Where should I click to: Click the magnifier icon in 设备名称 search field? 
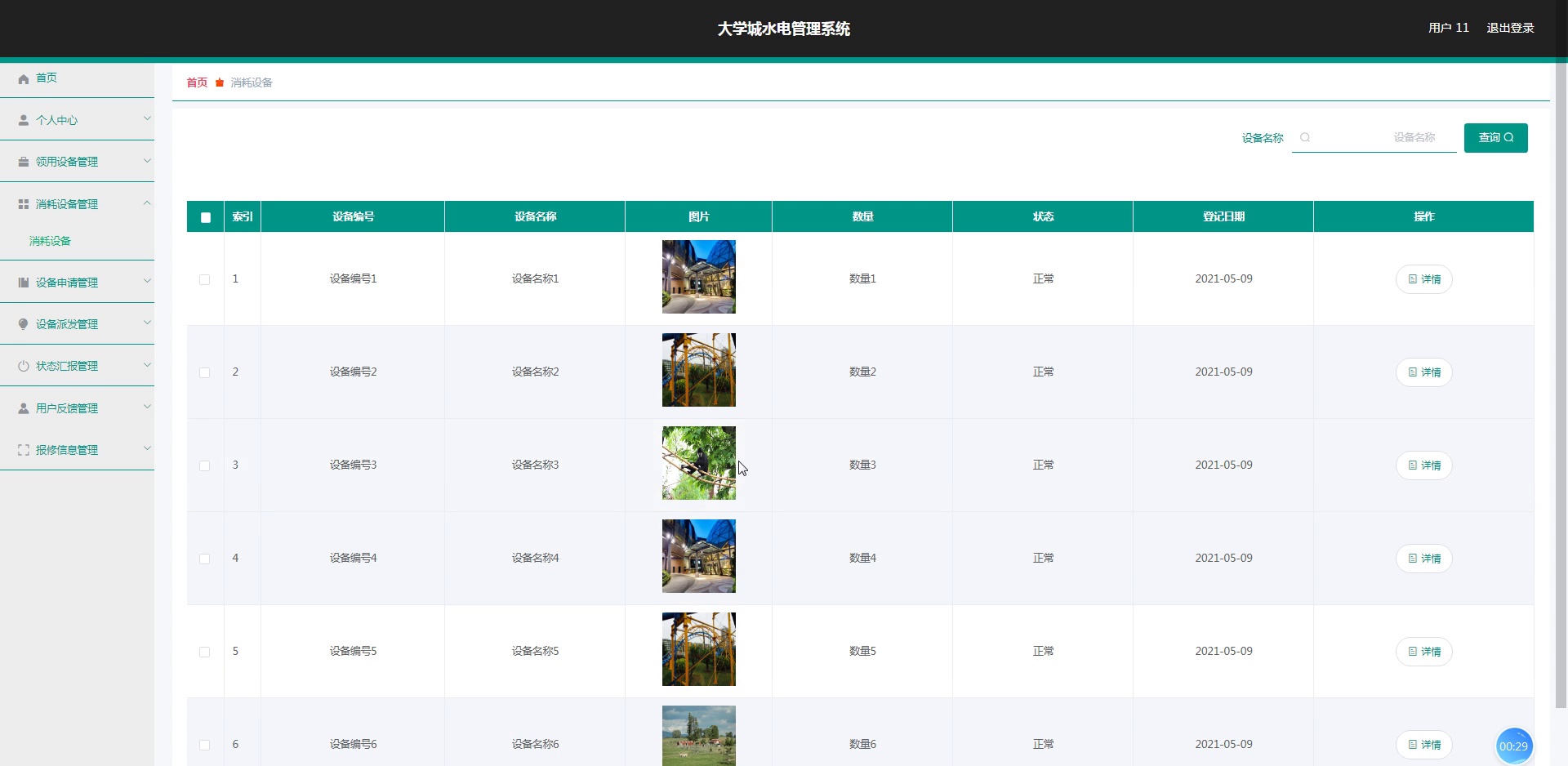1305,137
